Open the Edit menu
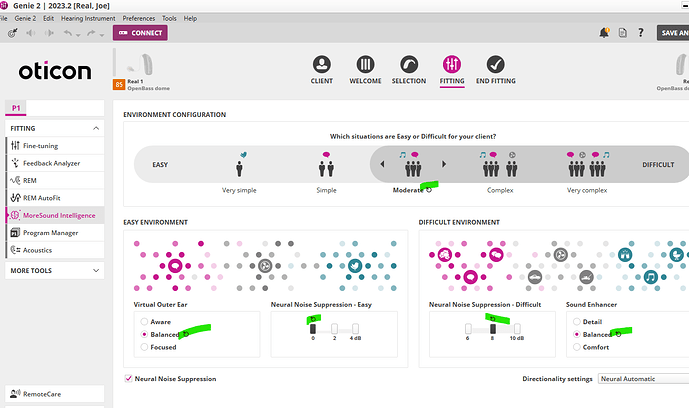Image resolution: width=689 pixels, height=408 pixels. [48, 18]
